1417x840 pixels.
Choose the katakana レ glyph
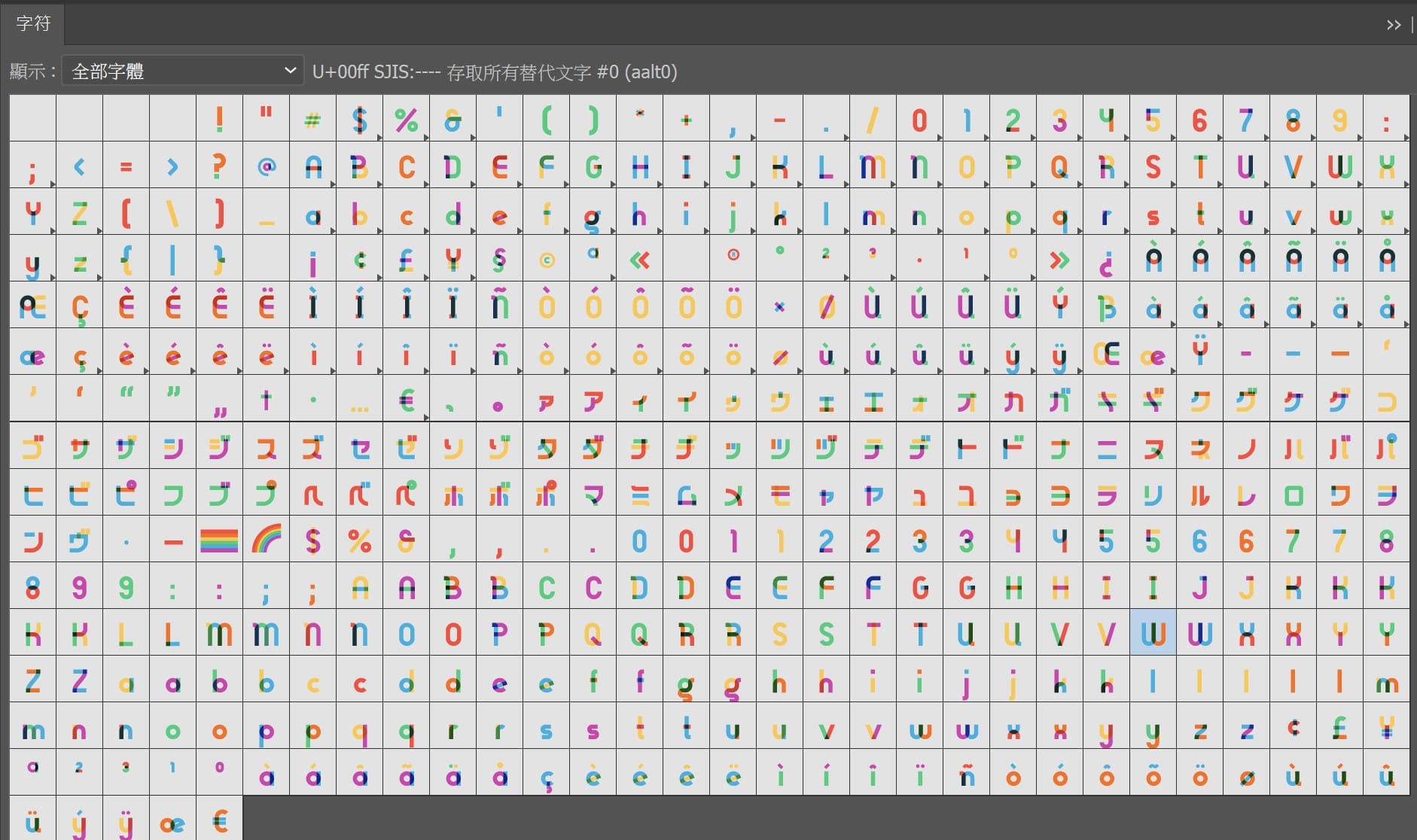1246,493
